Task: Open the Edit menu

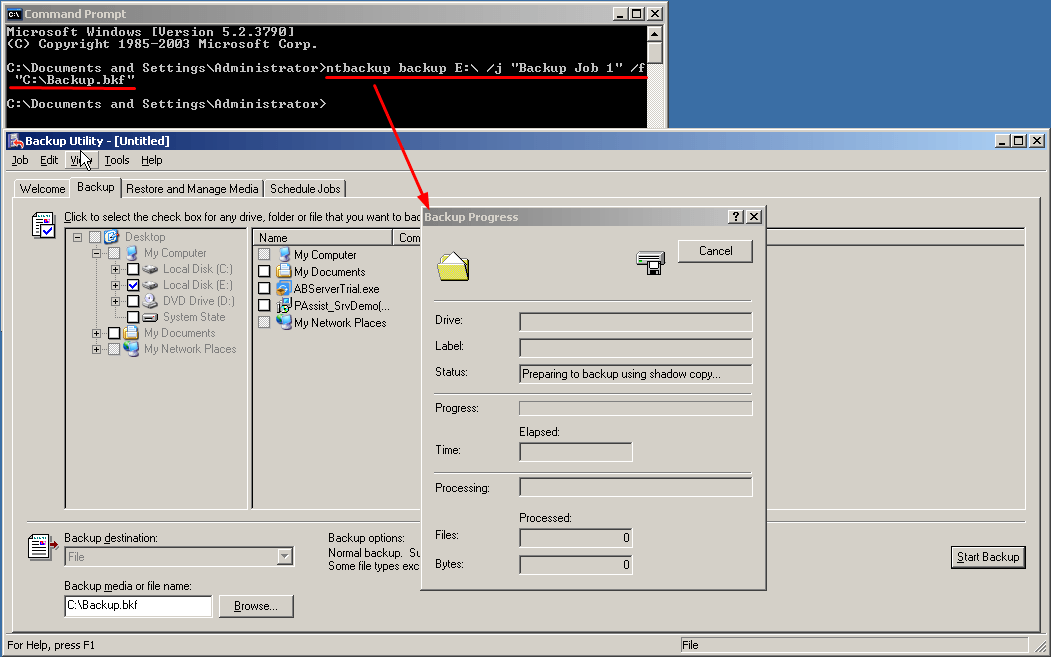Action: click(49, 160)
